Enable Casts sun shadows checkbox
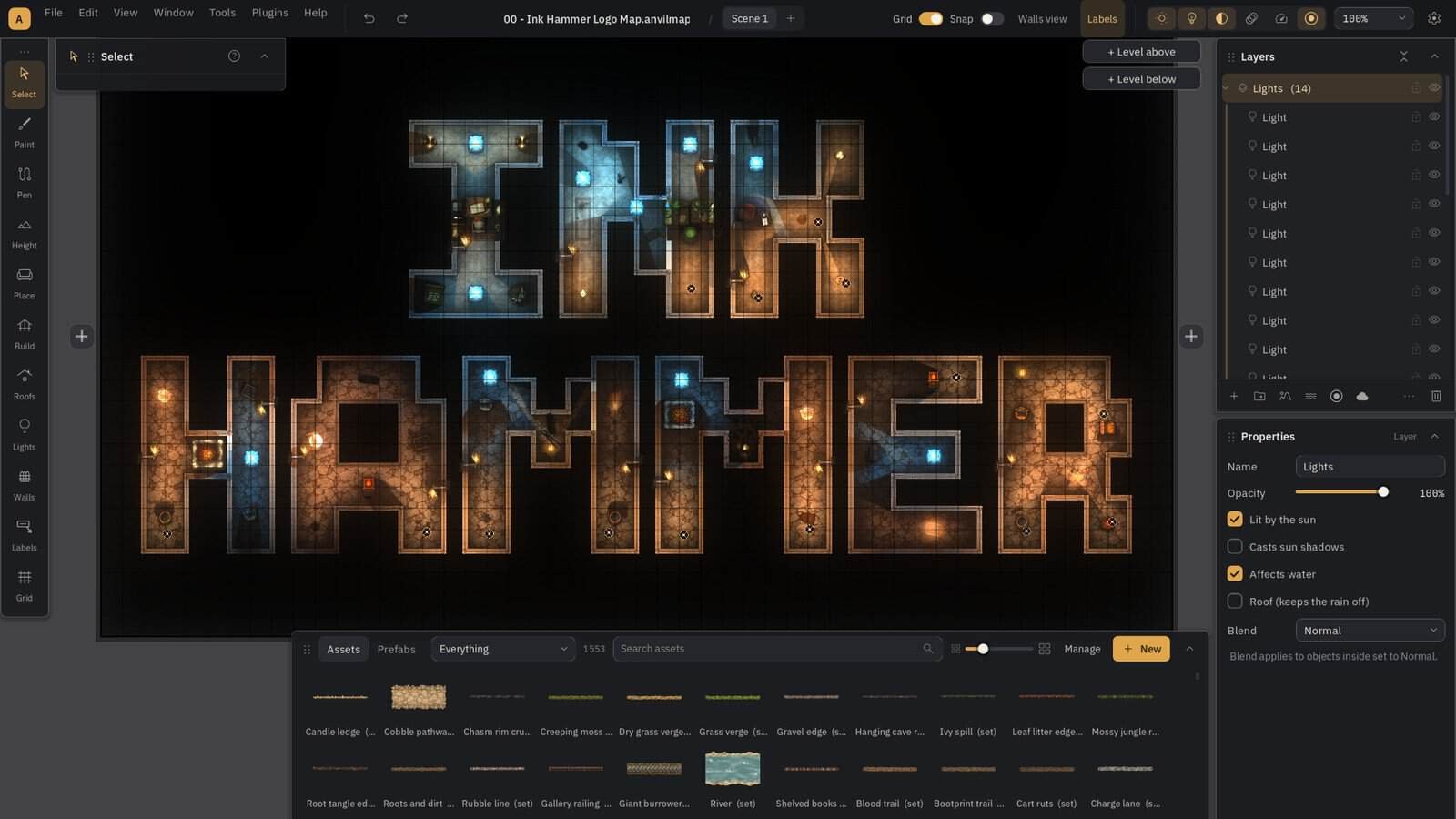The width and height of the screenshot is (1456, 819). point(1235,546)
